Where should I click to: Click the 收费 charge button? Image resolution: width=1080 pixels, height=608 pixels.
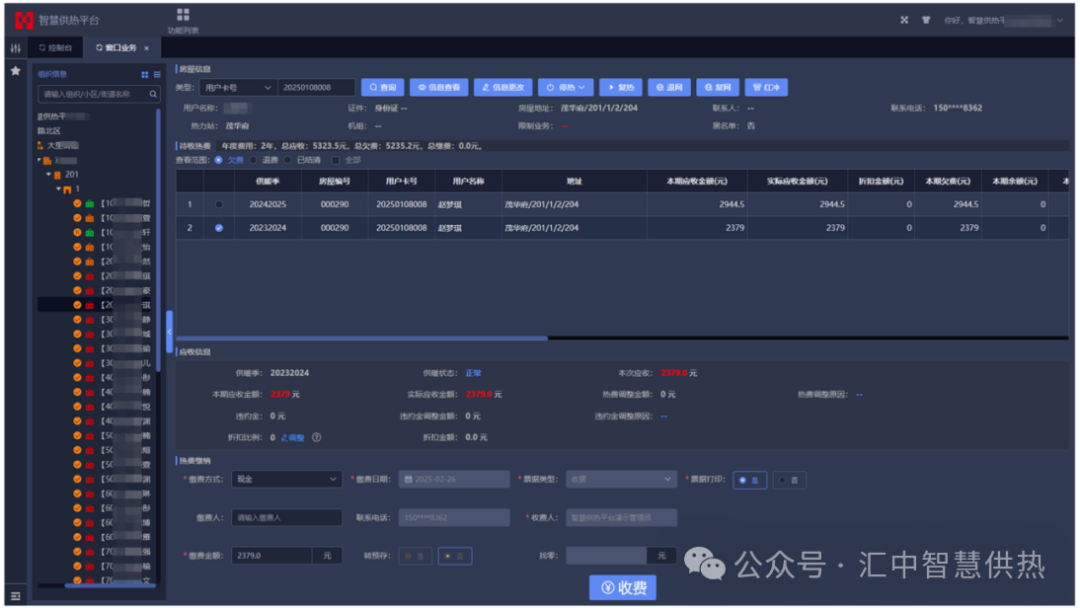[x=623, y=587]
